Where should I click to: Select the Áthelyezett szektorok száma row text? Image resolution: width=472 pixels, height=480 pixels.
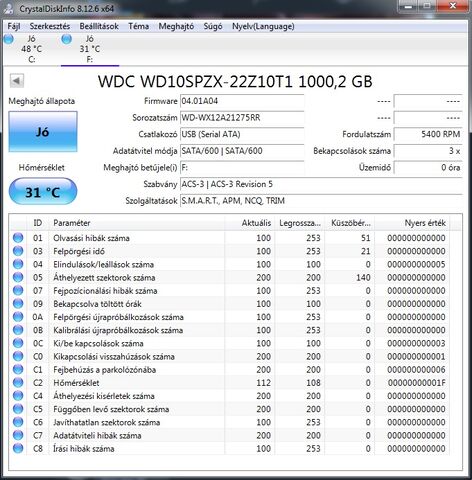click(104, 277)
